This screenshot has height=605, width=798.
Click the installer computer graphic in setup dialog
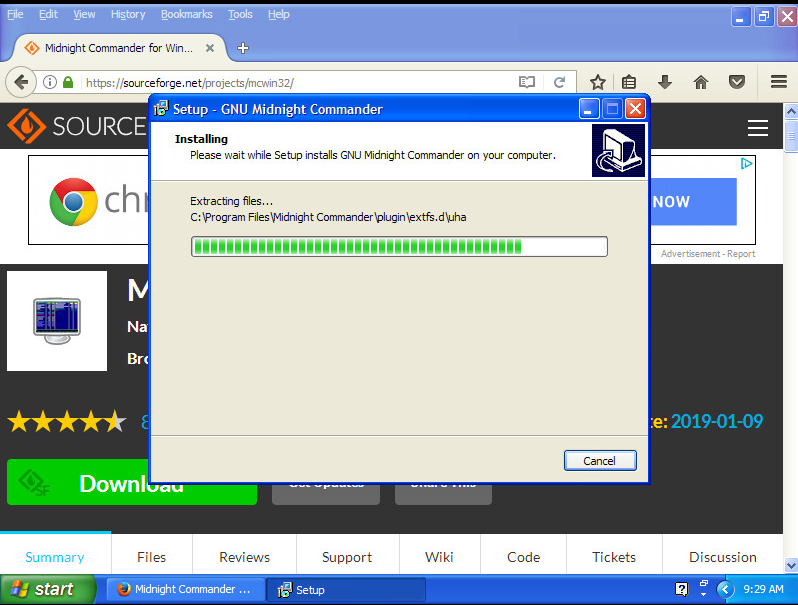tap(618, 151)
